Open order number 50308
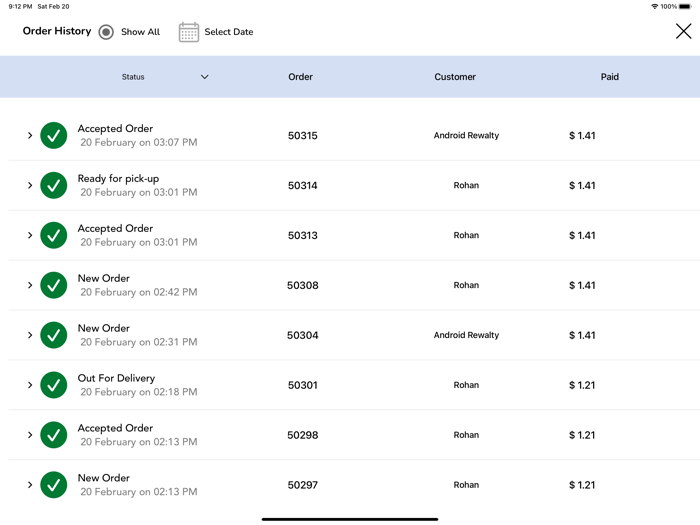 coord(302,285)
